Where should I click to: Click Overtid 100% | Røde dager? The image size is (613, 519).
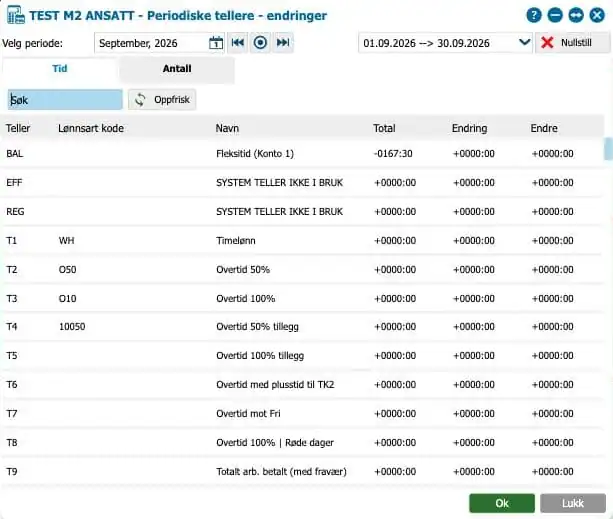pos(275,442)
